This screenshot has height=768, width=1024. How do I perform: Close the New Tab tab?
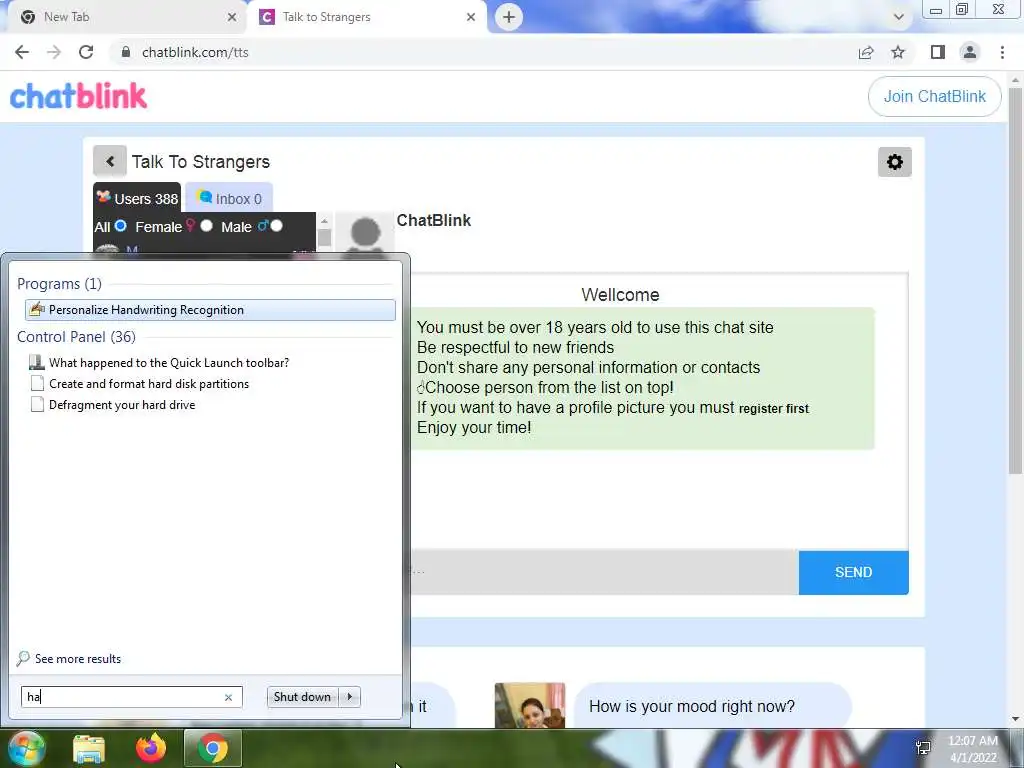click(232, 17)
